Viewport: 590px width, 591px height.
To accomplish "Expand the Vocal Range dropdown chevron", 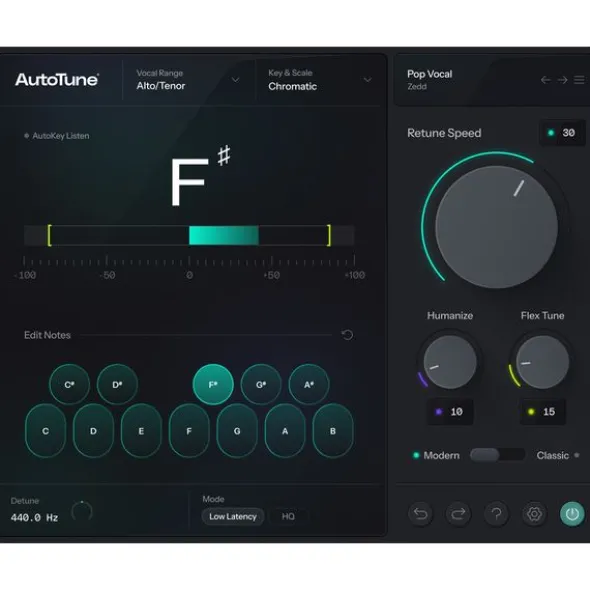I will pyautogui.click(x=235, y=80).
